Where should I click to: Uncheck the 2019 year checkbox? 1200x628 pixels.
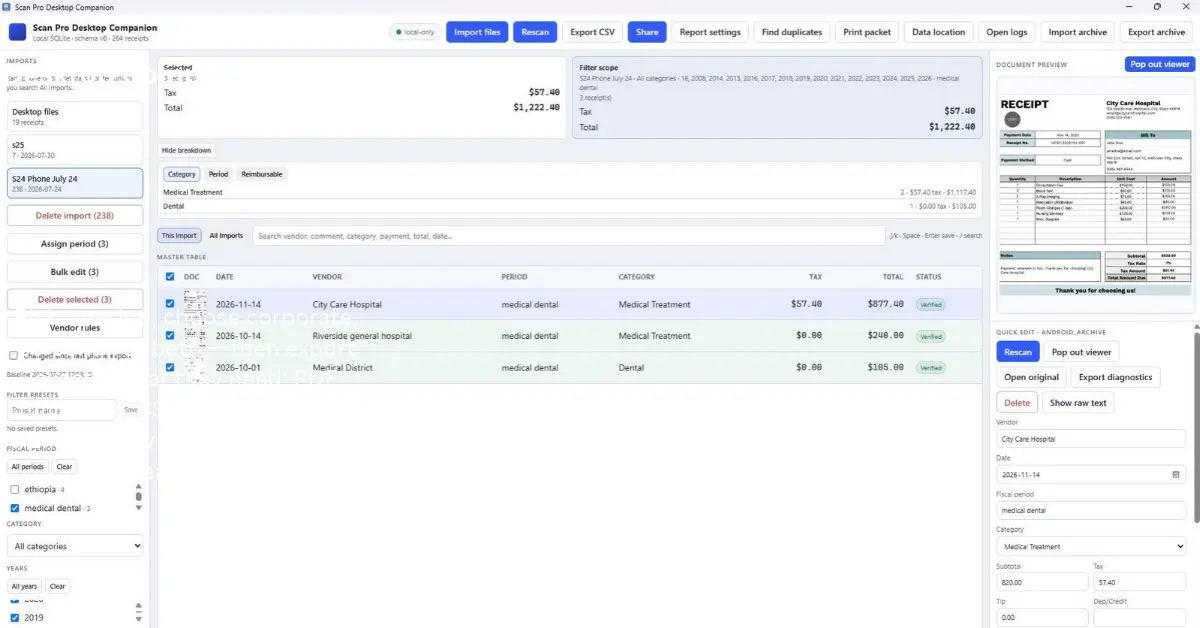point(15,618)
